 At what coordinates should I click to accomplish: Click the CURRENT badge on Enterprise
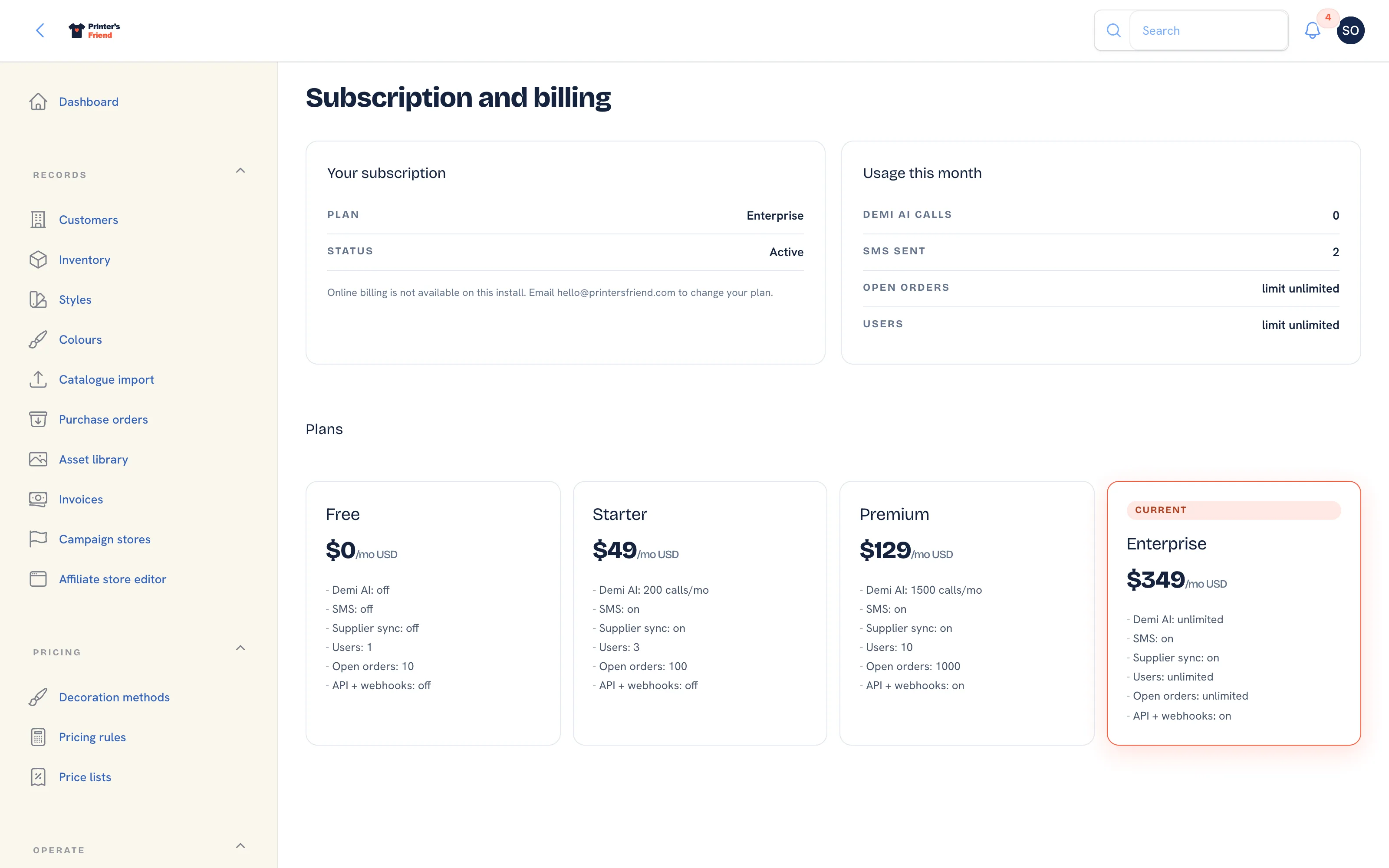click(1234, 510)
